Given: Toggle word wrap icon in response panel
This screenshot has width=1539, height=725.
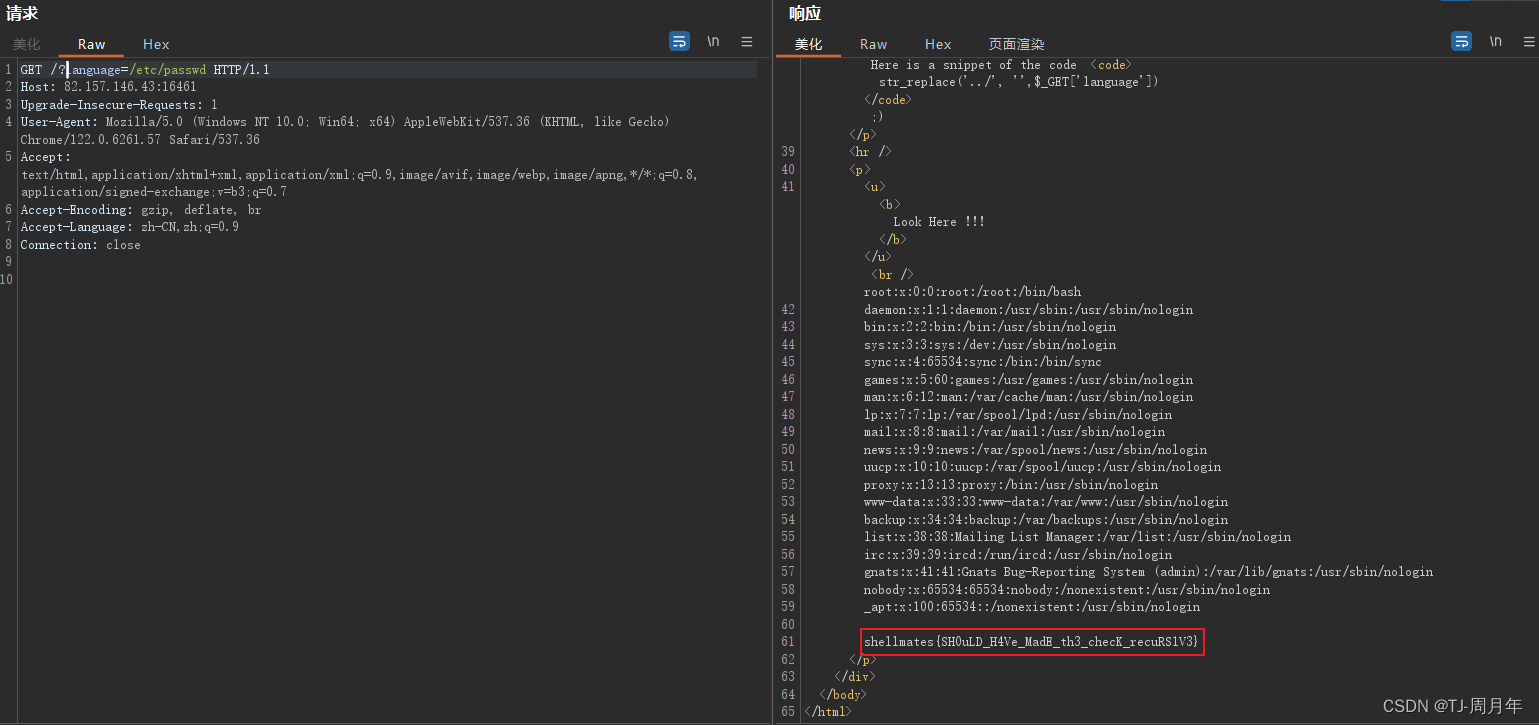Looking at the screenshot, I should (1461, 41).
